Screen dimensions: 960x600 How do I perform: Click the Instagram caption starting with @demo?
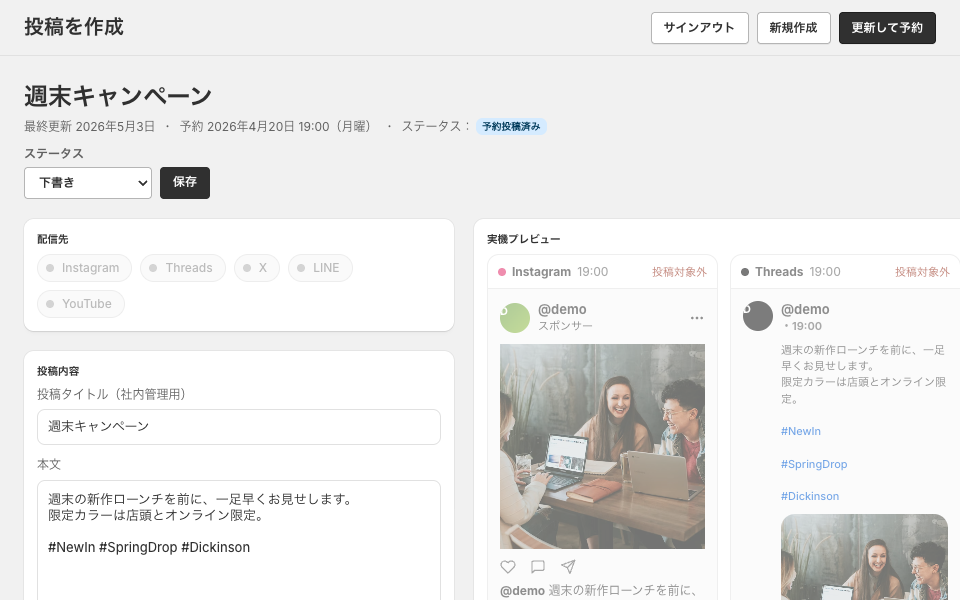click(599, 591)
